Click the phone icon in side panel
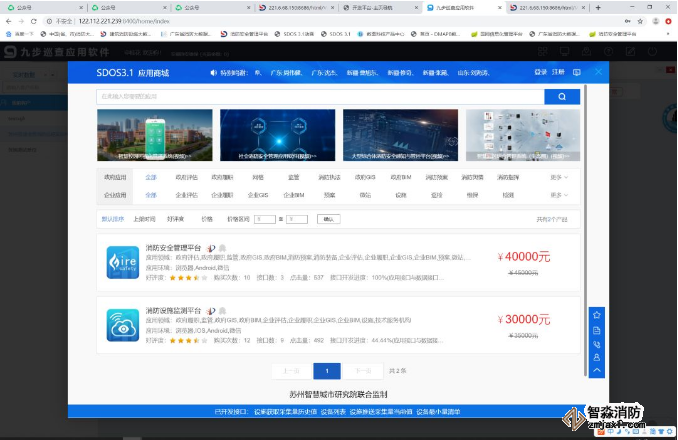The height and width of the screenshot is (440, 678). point(597,343)
